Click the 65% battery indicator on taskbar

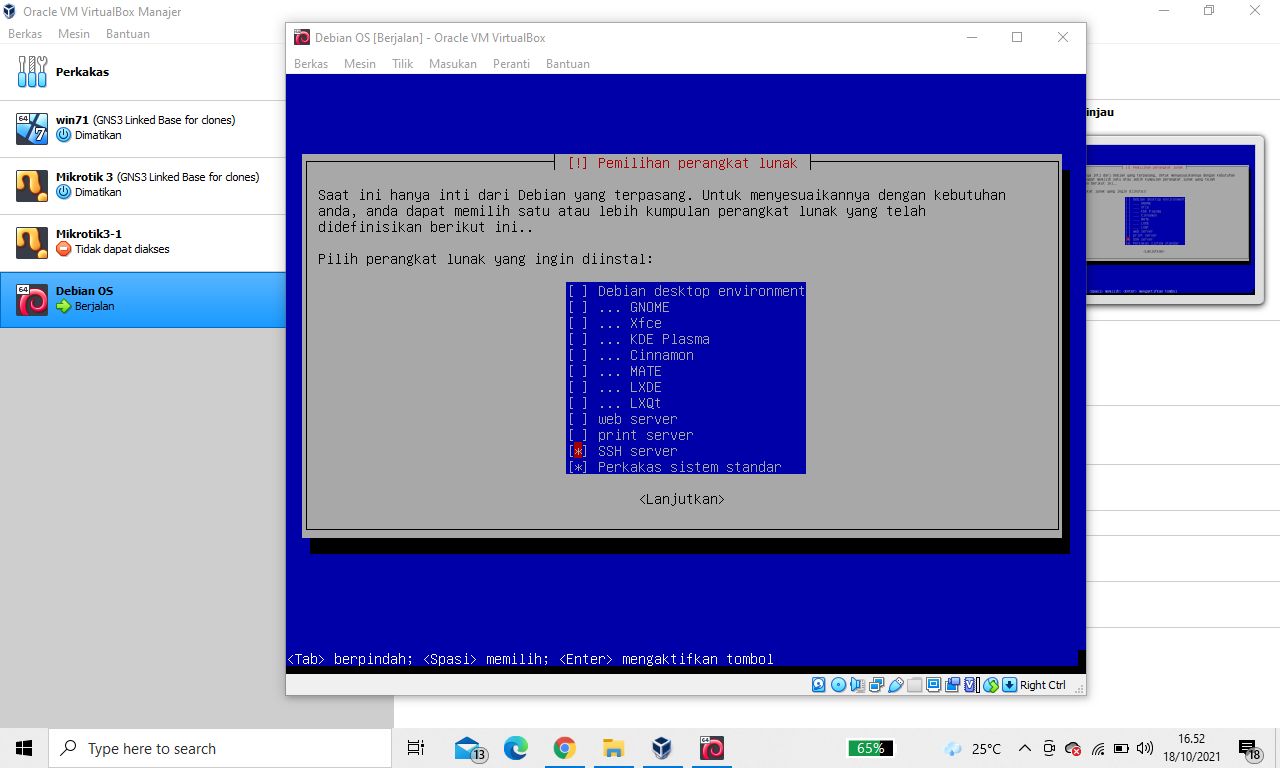point(870,748)
